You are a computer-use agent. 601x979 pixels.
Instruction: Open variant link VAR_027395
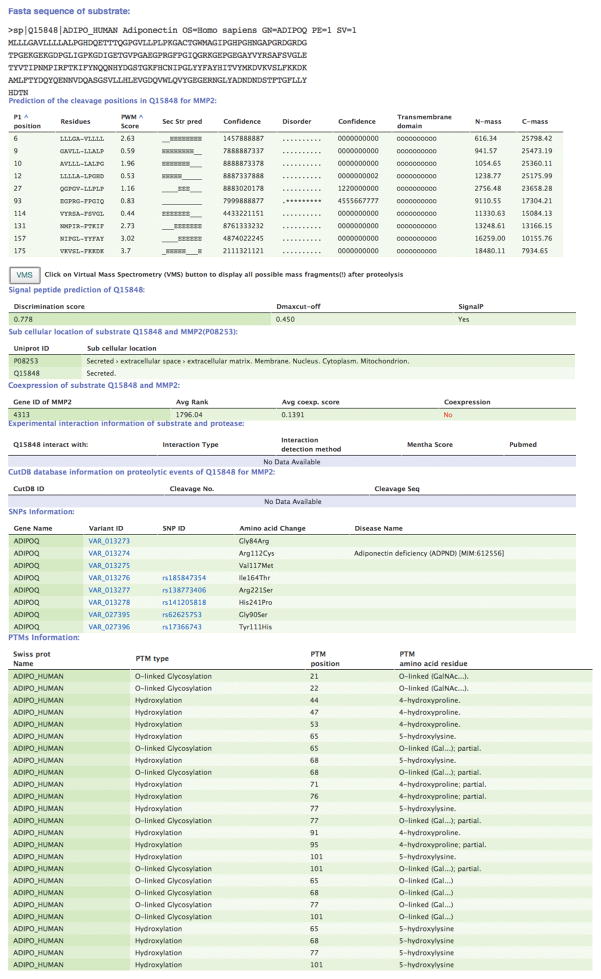click(x=109, y=614)
